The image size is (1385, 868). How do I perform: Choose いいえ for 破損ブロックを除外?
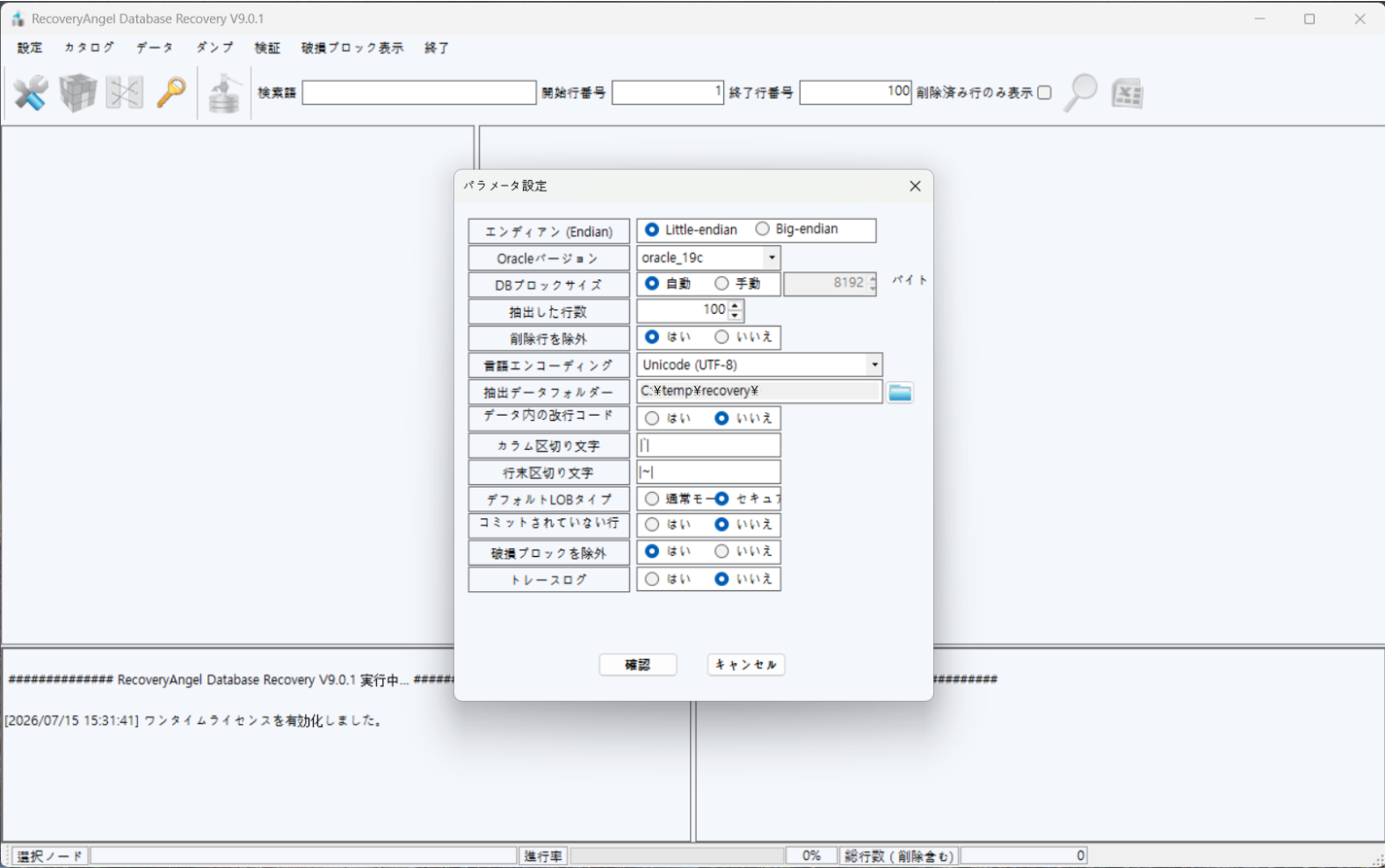click(x=721, y=551)
